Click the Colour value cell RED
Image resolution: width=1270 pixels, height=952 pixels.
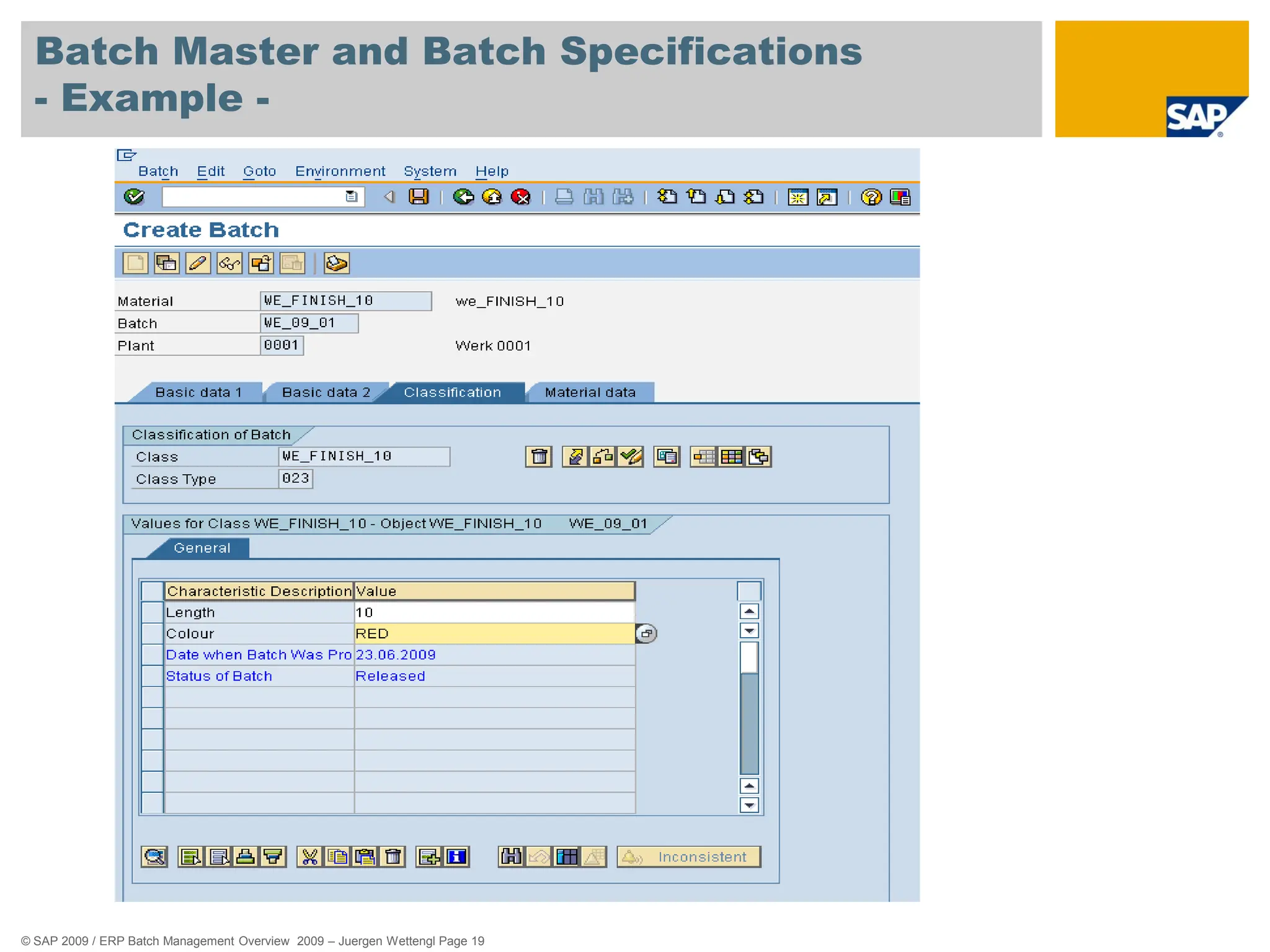coord(495,633)
